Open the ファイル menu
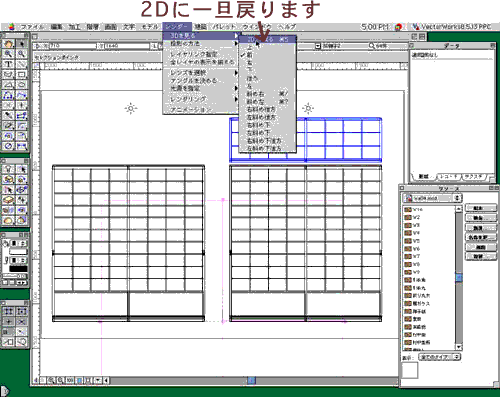This screenshot has width=500, height=397. (x=32, y=27)
